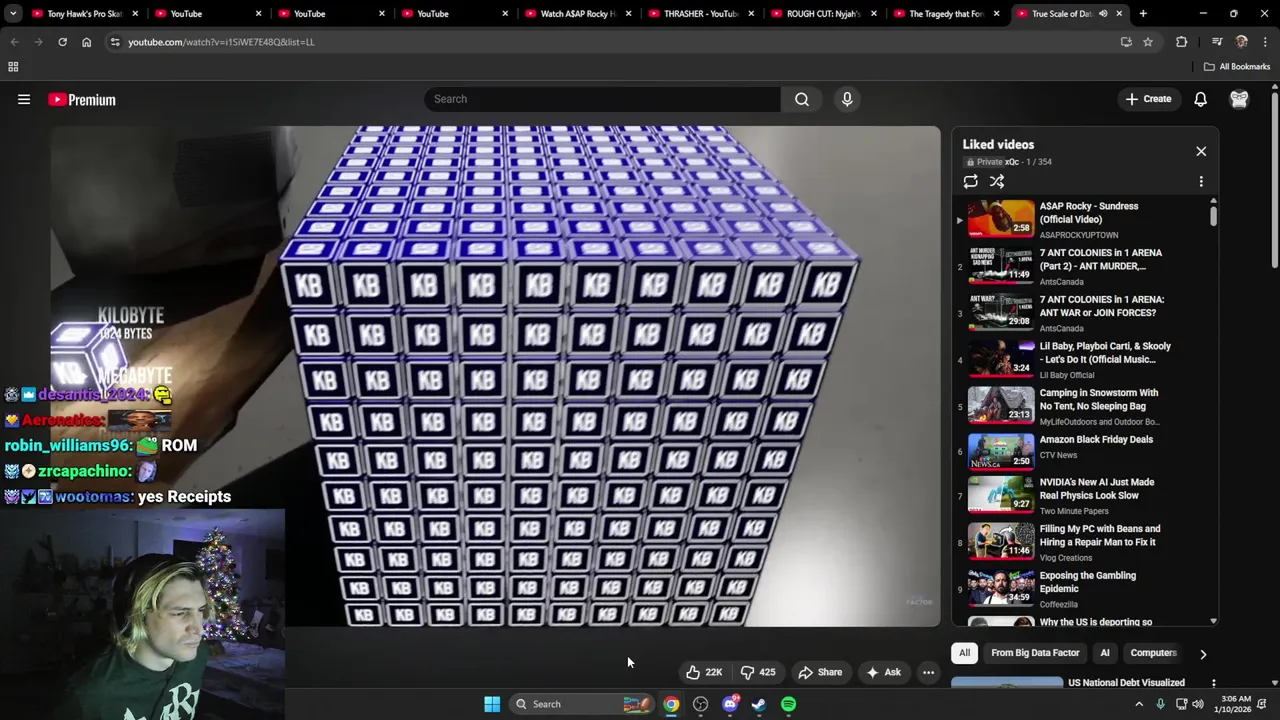Image resolution: width=1280 pixels, height=720 pixels.
Task: Bookmark this page with star icon
Action: point(1148,42)
